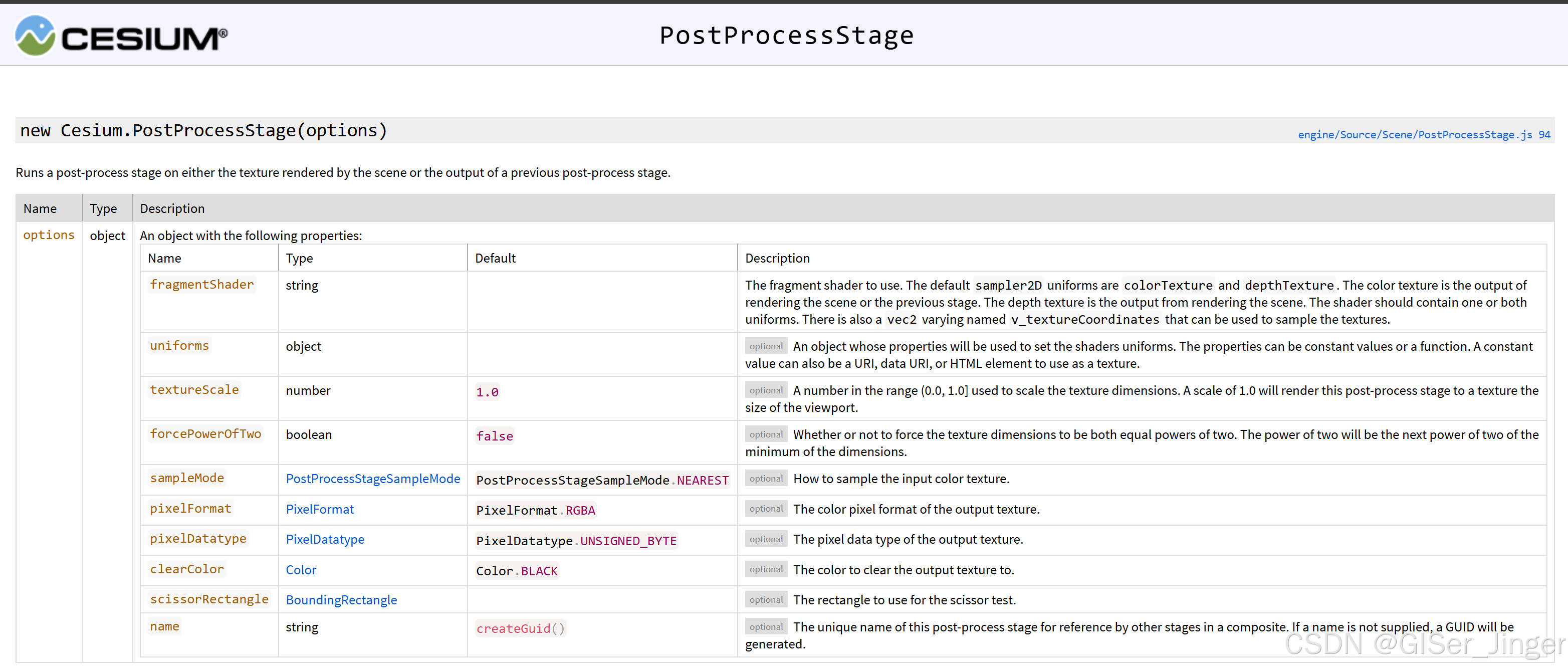Click the optional badge in the uniforms row
1568x670 pixels.
click(766, 346)
